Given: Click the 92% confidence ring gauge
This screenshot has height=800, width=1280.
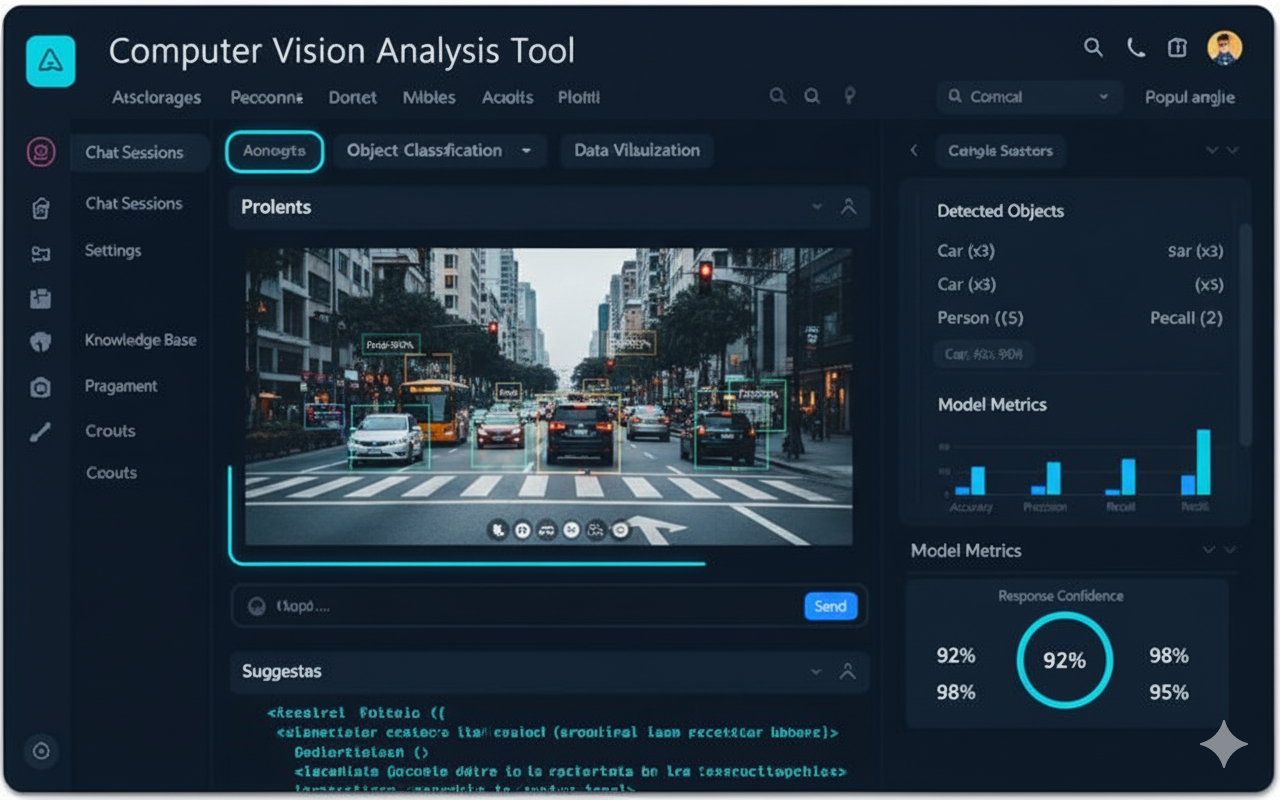Looking at the screenshot, I should (1064, 660).
